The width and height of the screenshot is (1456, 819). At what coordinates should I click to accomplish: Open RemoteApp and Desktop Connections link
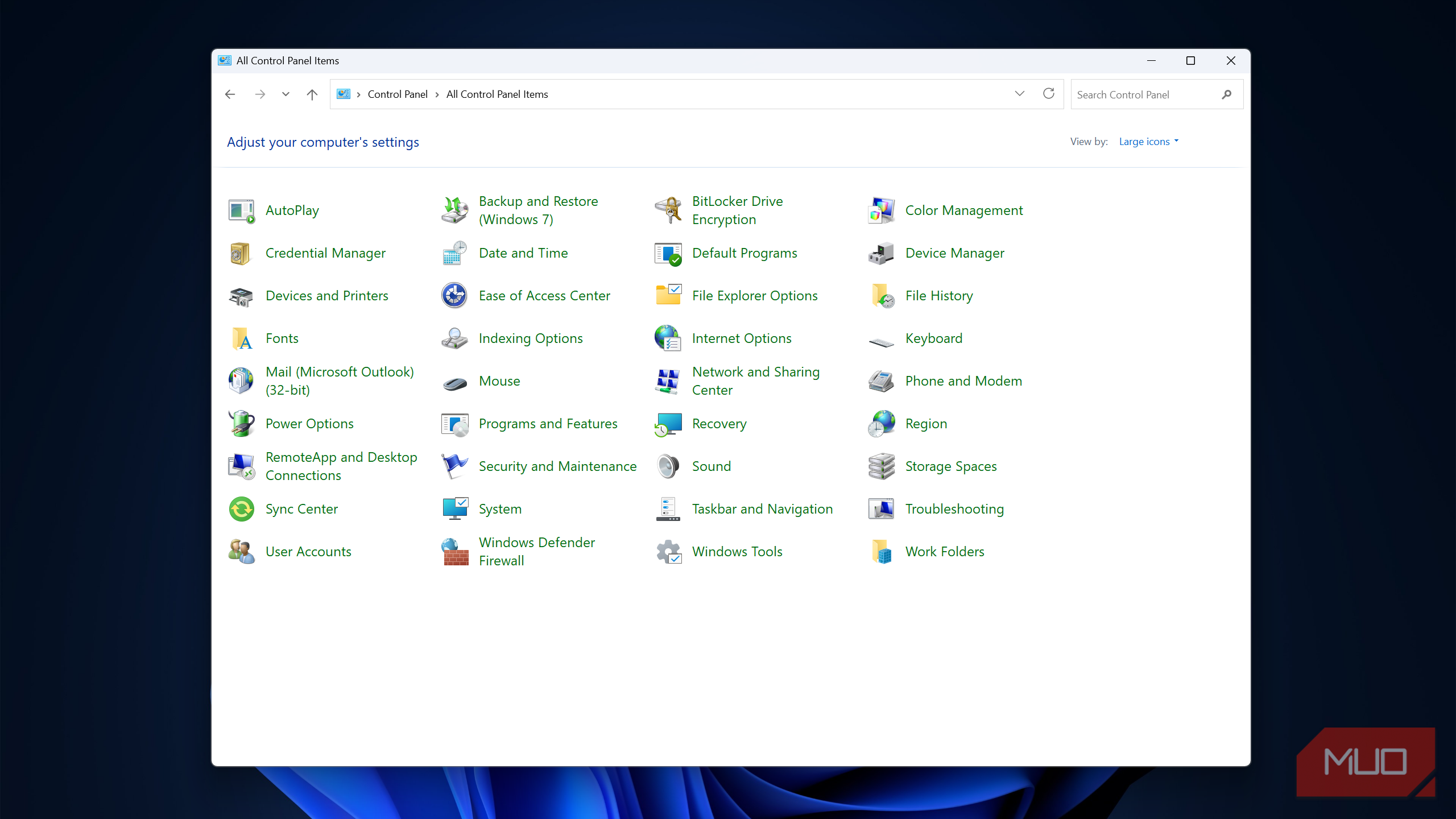coord(341,466)
